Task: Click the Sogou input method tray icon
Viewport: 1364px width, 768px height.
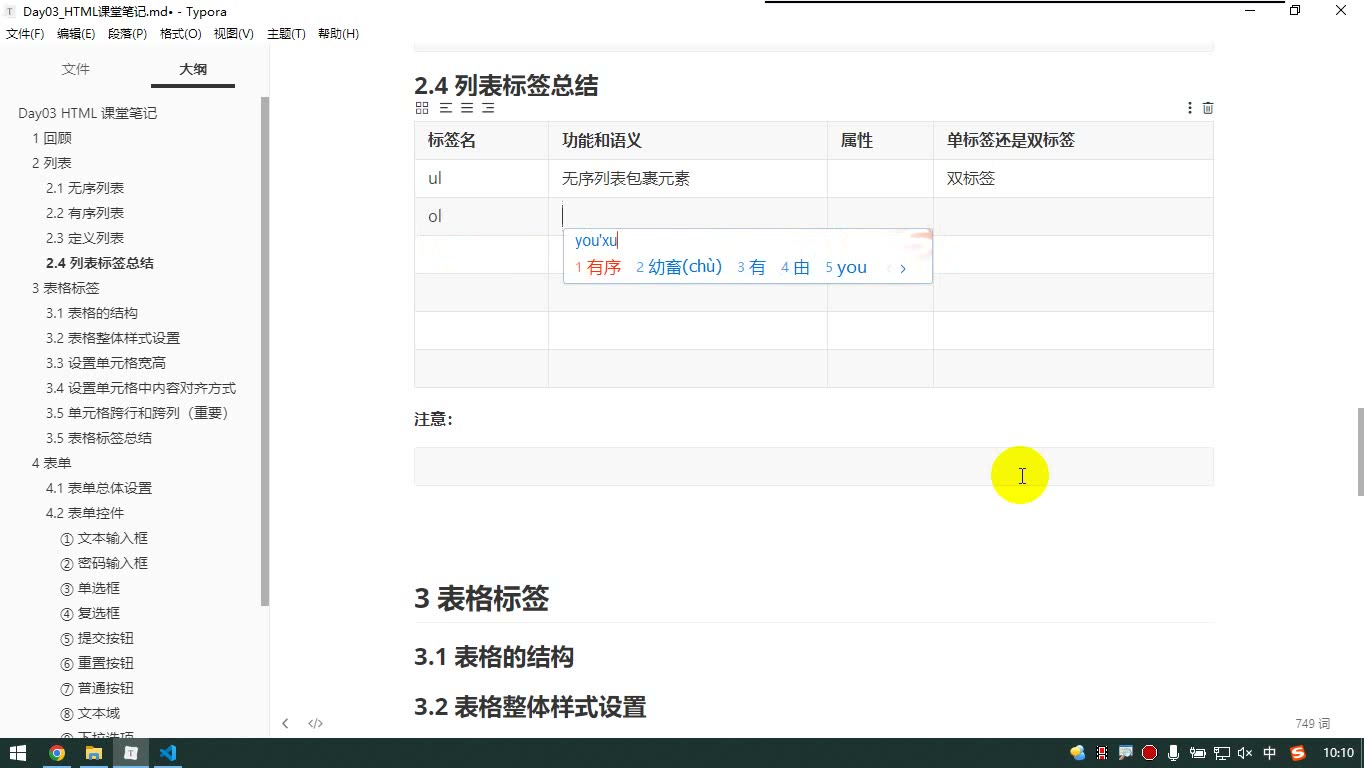Action: coord(1298,753)
